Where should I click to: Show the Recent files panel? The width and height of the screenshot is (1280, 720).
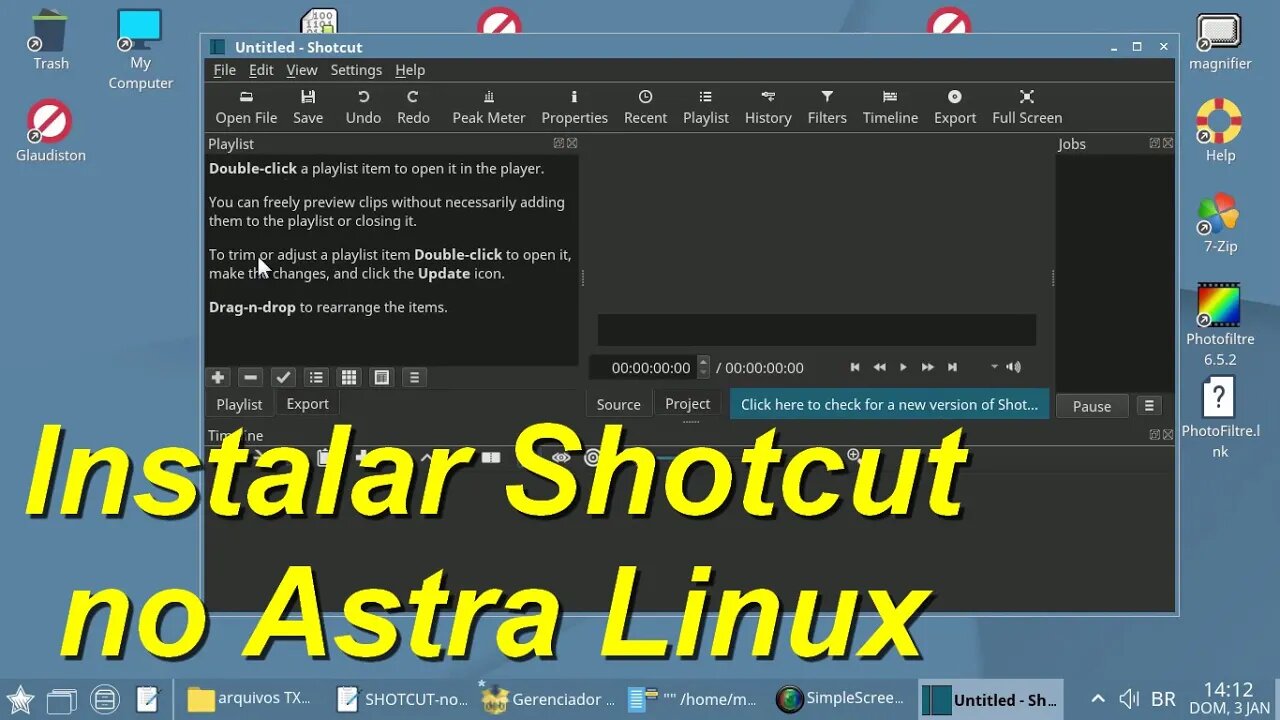645,107
